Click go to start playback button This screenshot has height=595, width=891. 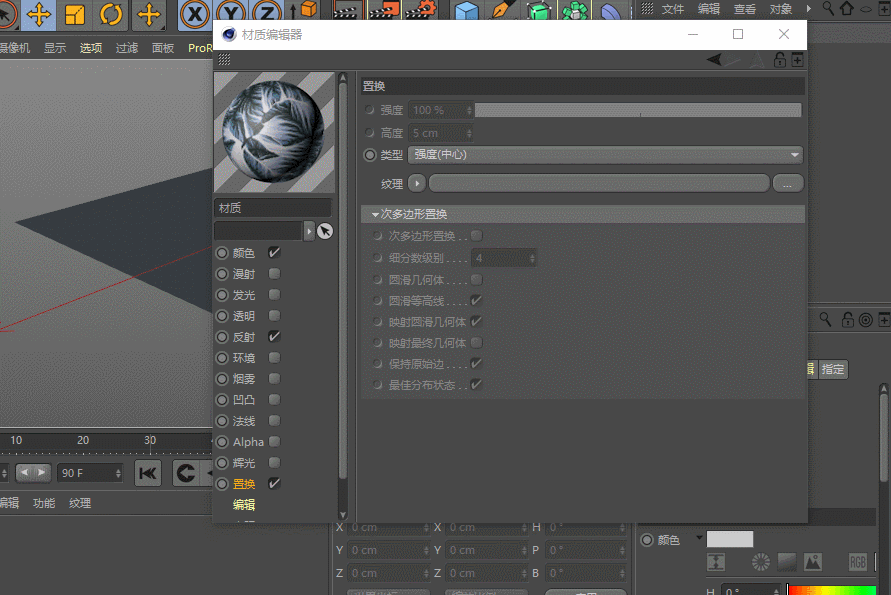tap(148, 473)
